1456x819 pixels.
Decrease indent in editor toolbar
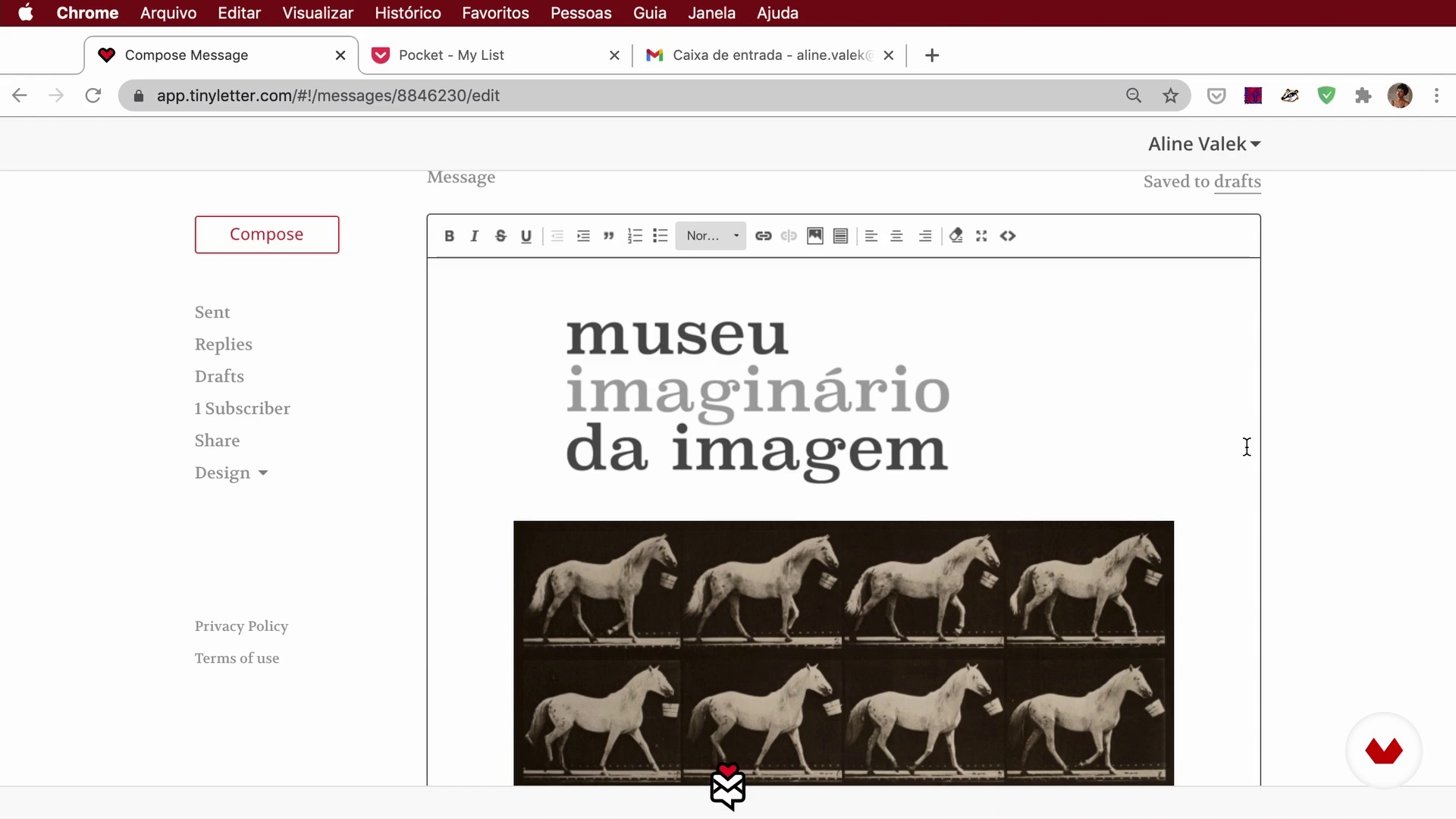[557, 236]
